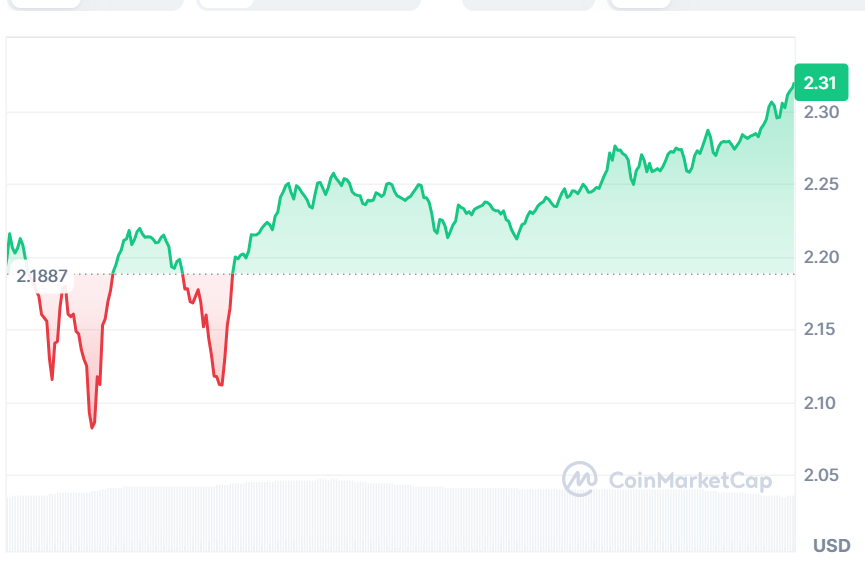The image size is (865, 568).
Task: Click the lowest red dip on the chart
Action: coord(92,427)
